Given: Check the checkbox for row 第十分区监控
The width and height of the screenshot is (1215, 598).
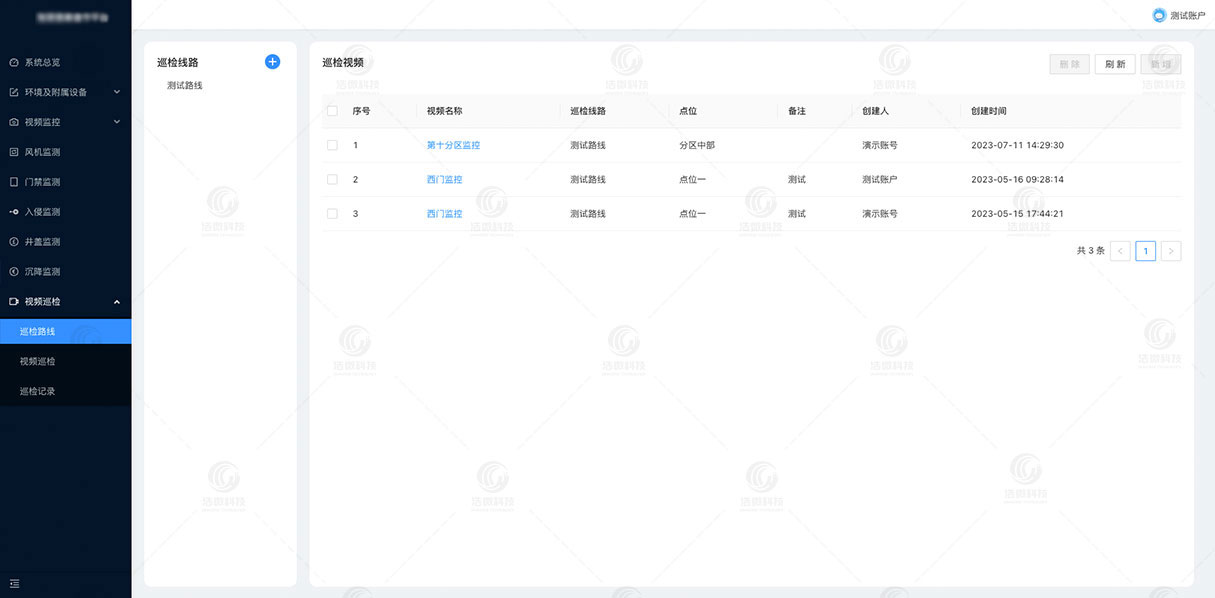Looking at the screenshot, I should (332, 145).
